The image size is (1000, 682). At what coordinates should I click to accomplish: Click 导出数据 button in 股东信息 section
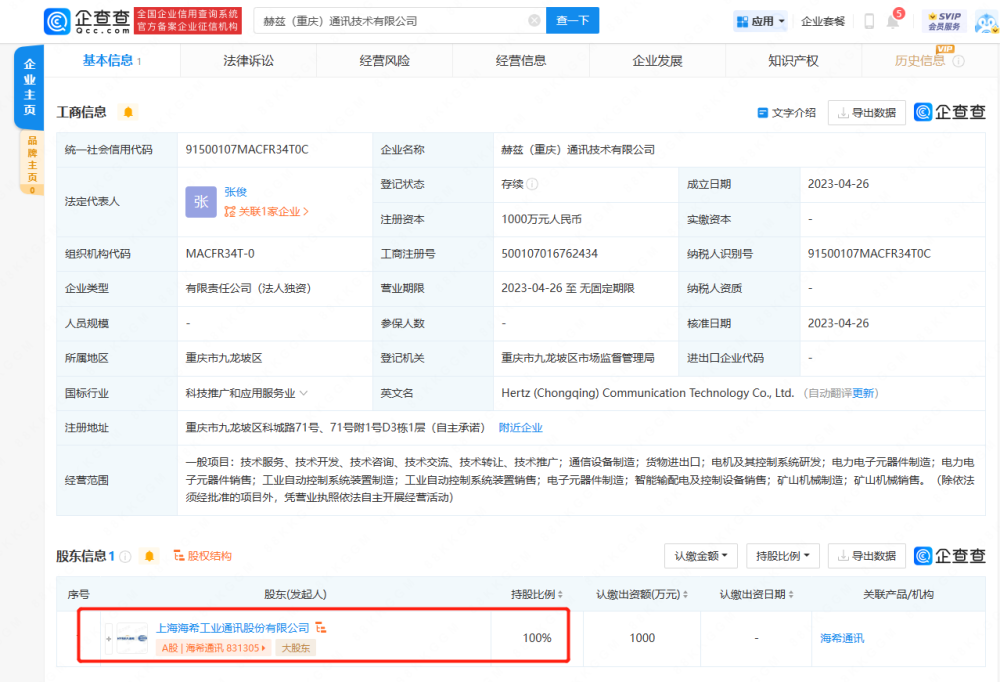pos(867,556)
